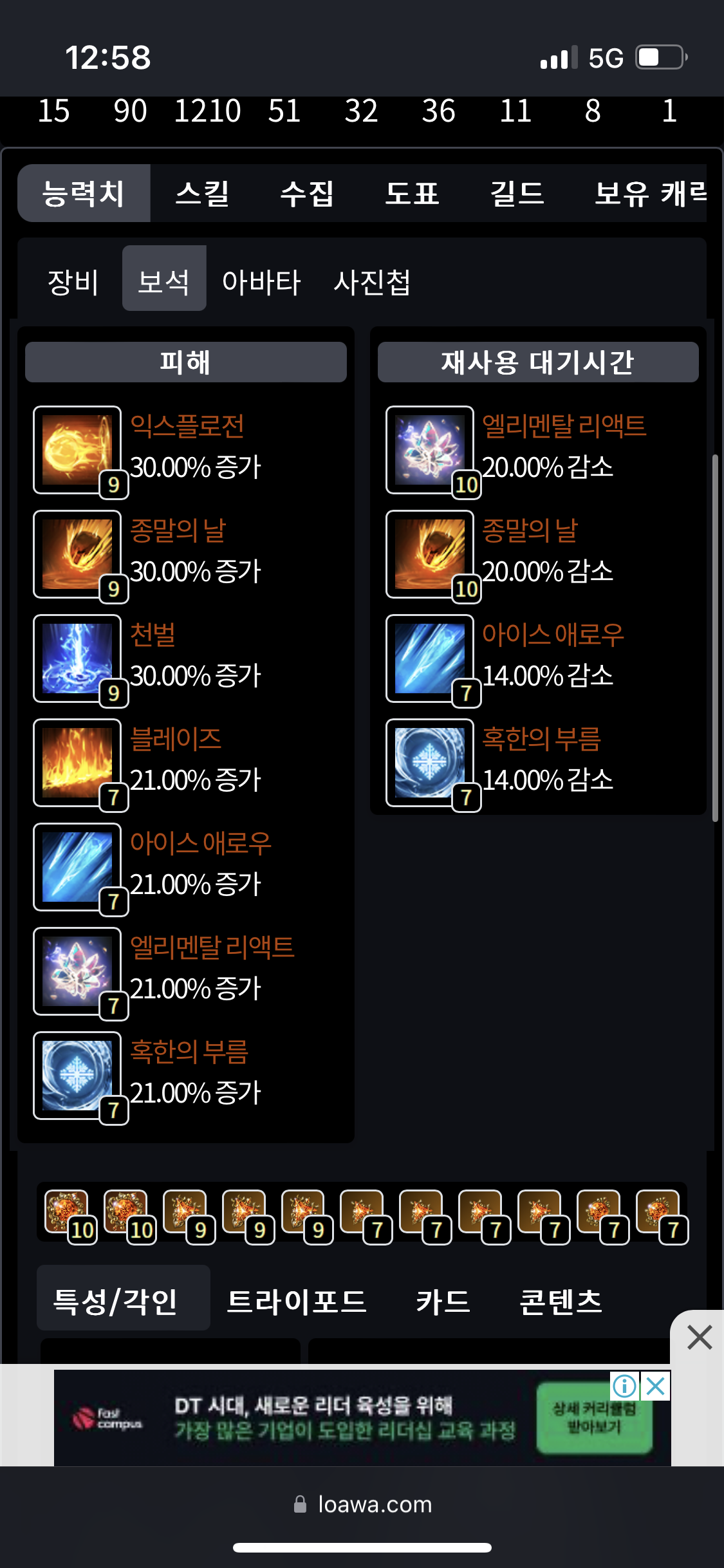
Task: Tap the 천벌 damage gem icon
Action: 77,658
